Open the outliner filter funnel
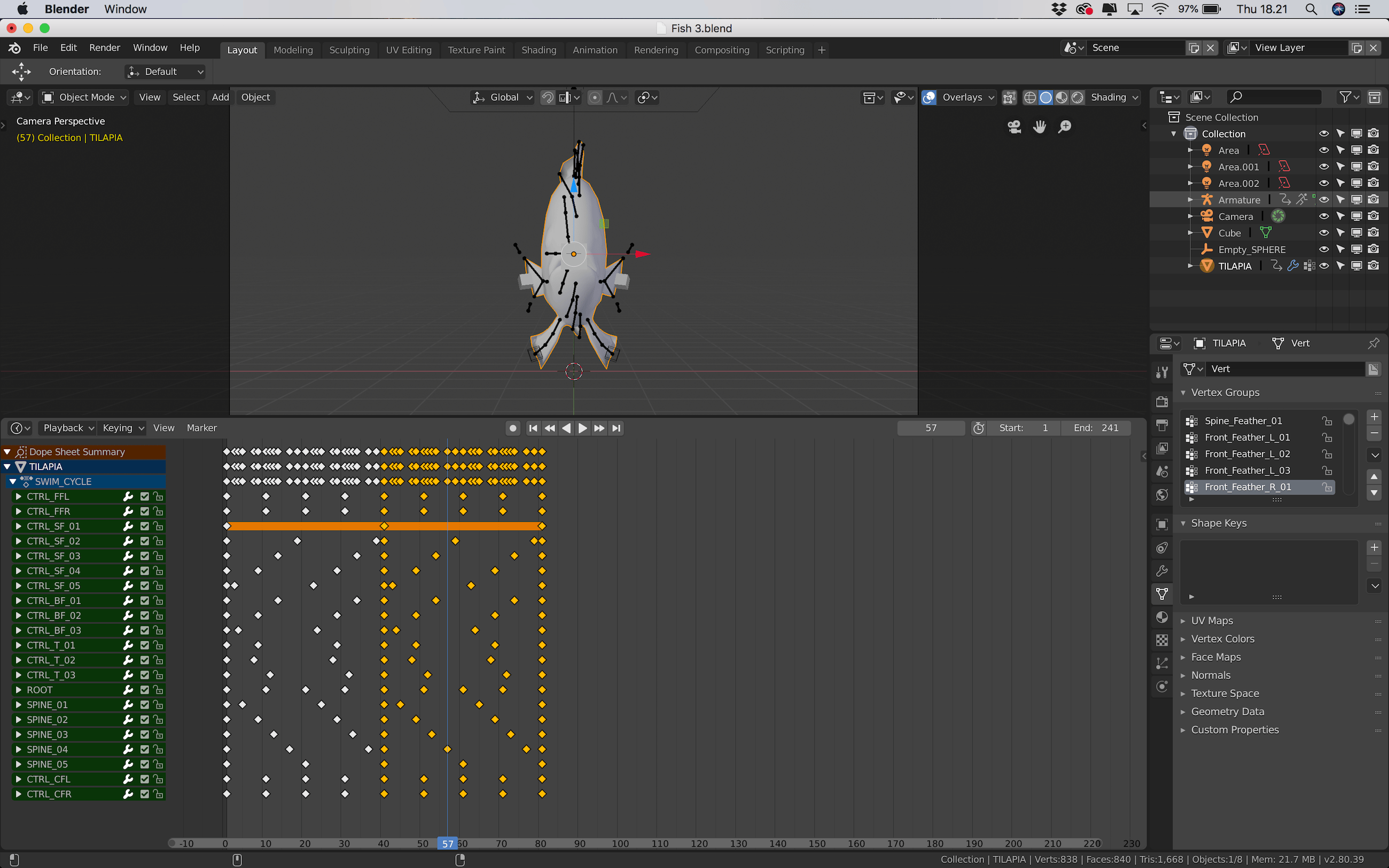This screenshot has height=868, width=1389. pyautogui.click(x=1348, y=97)
